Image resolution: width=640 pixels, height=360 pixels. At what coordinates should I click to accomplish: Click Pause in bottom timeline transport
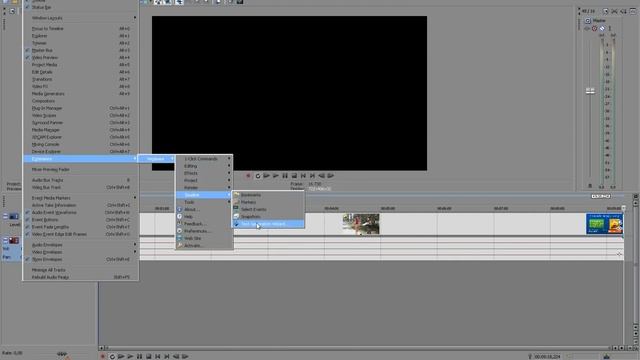point(140,356)
